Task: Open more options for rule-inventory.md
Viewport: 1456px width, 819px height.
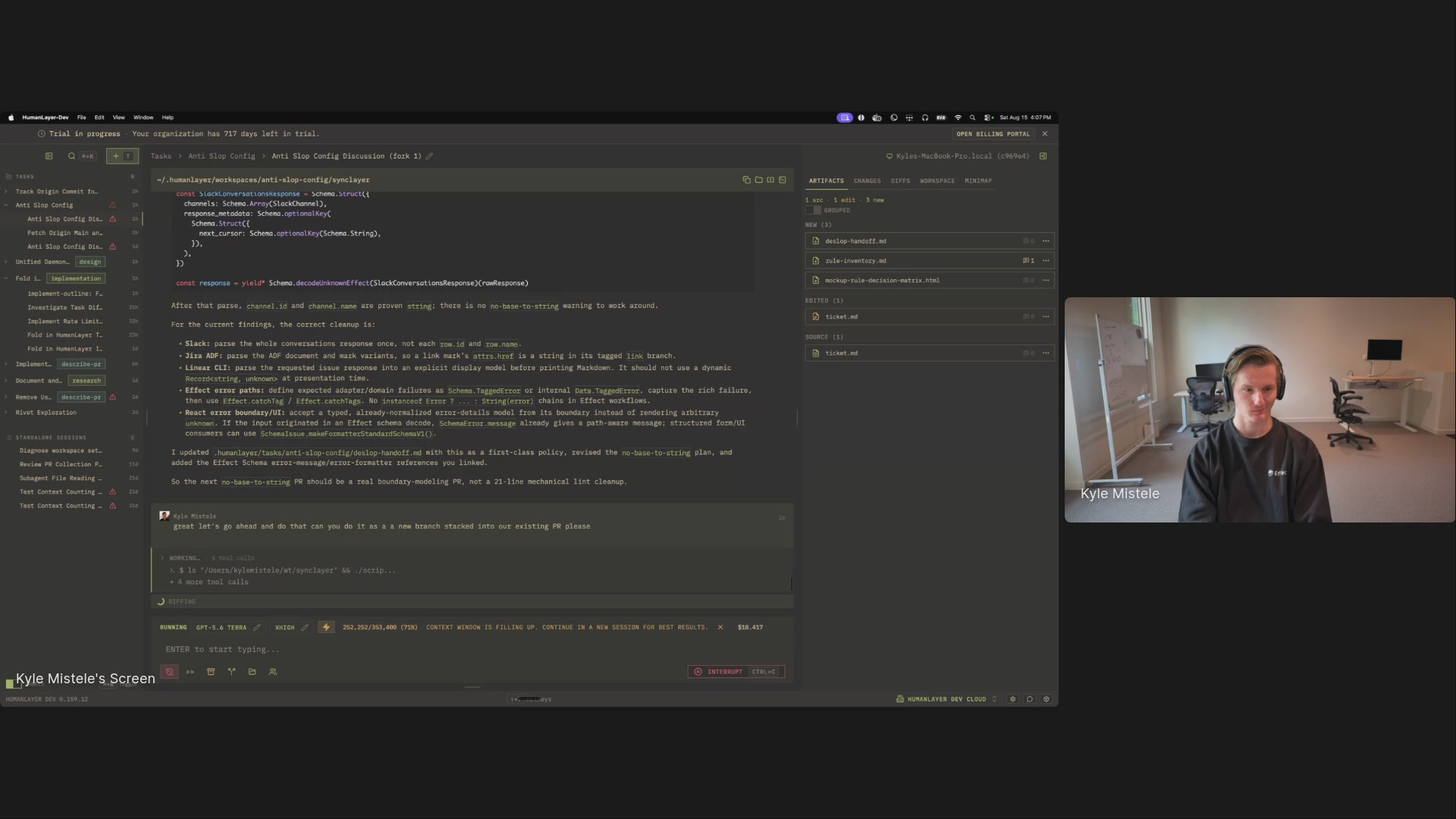Action: 1046,261
